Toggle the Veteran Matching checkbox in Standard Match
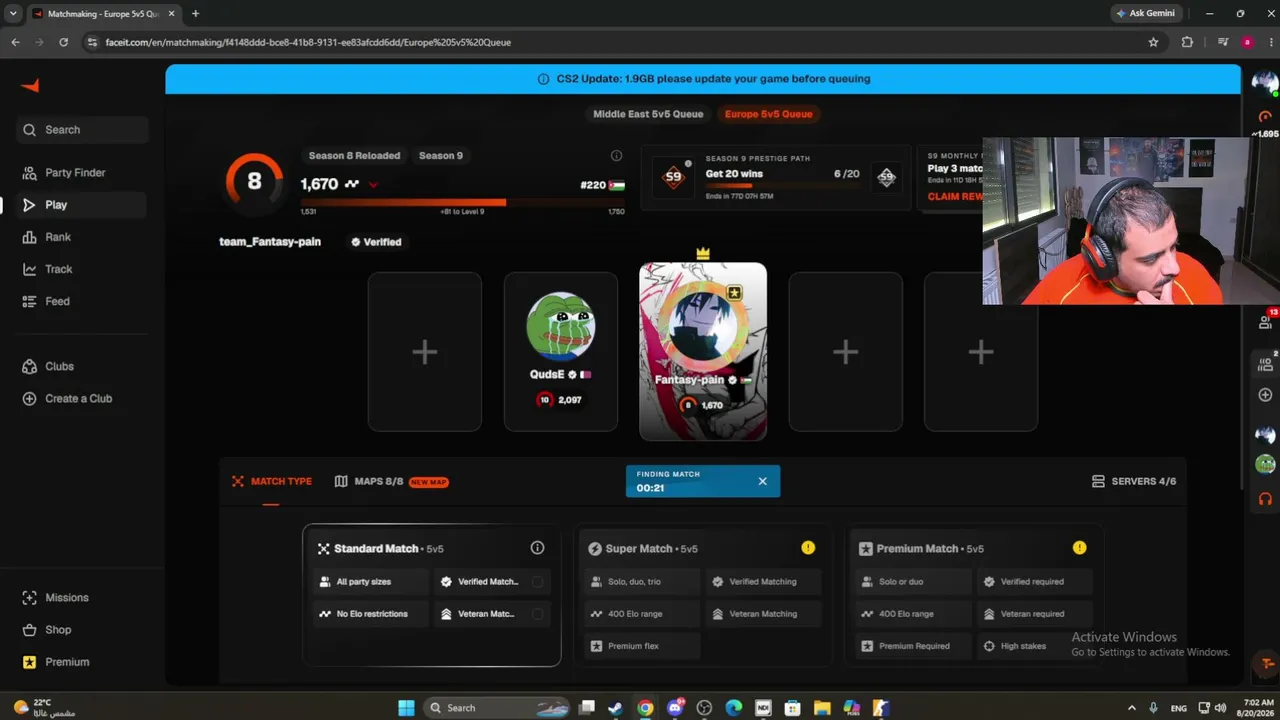Screen dimensions: 1280x720 (537, 614)
